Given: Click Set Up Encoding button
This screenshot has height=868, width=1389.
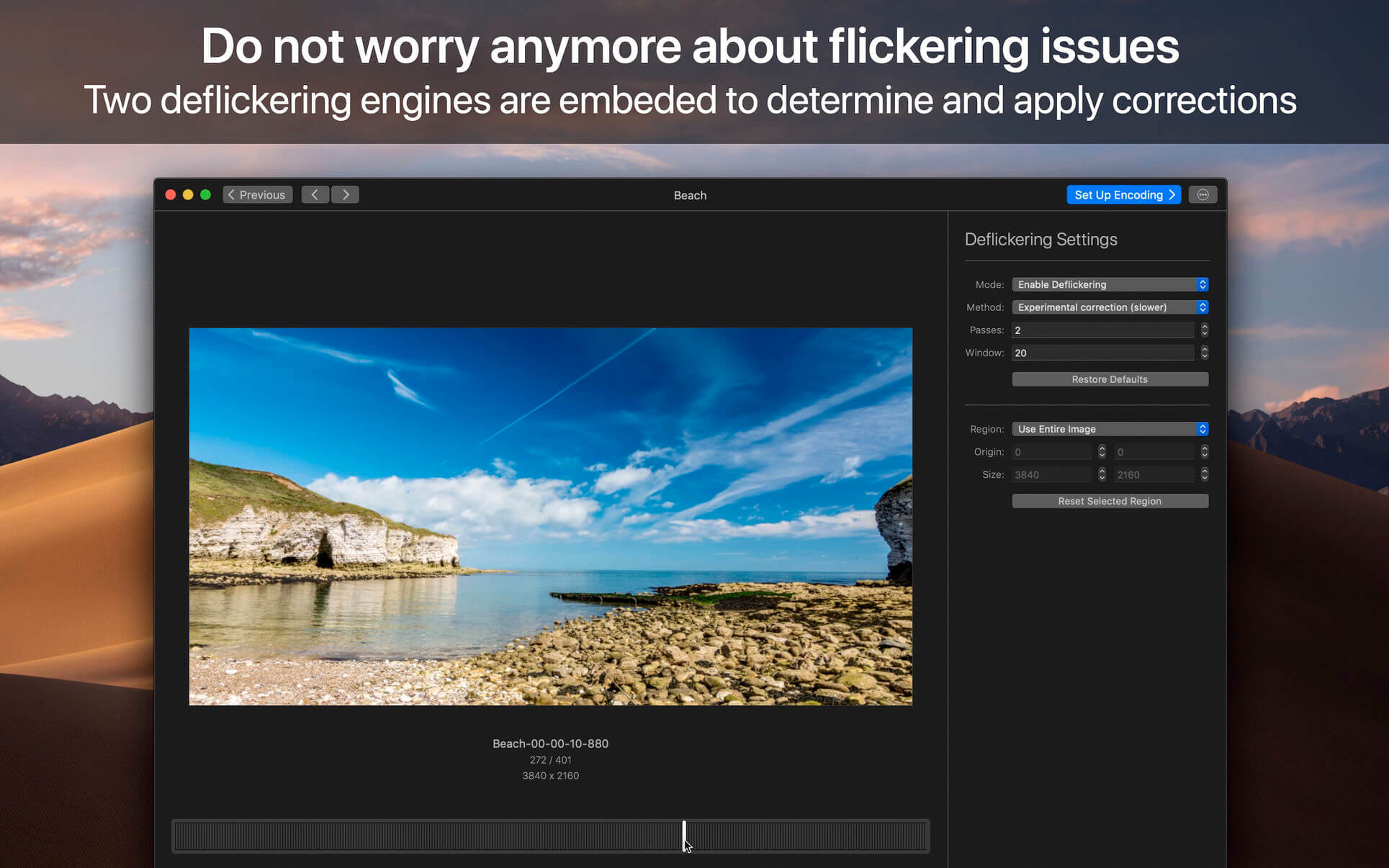Looking at the screenshot, I should point(1123,195).
